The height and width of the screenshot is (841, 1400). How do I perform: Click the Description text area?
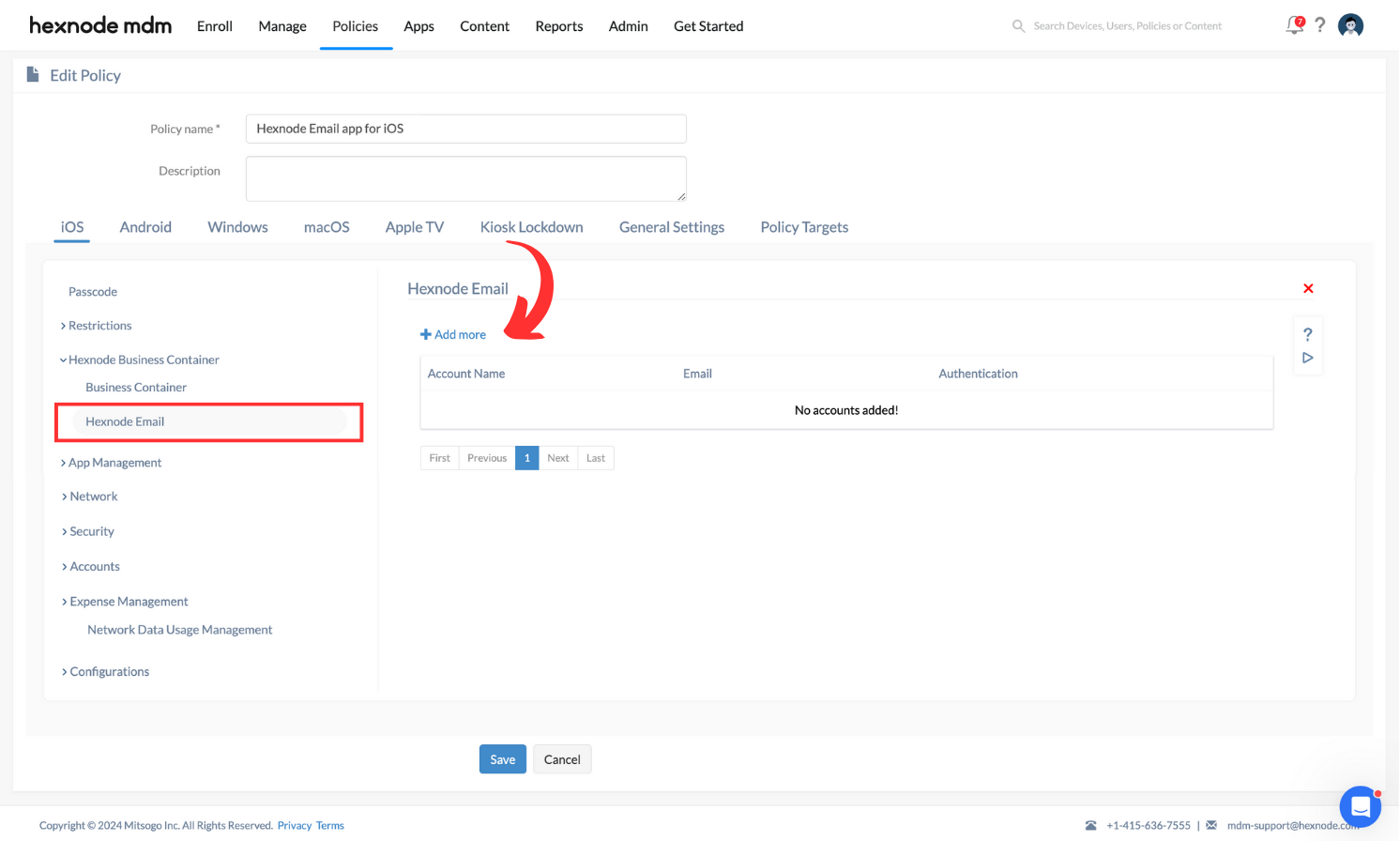click(466, 178)
